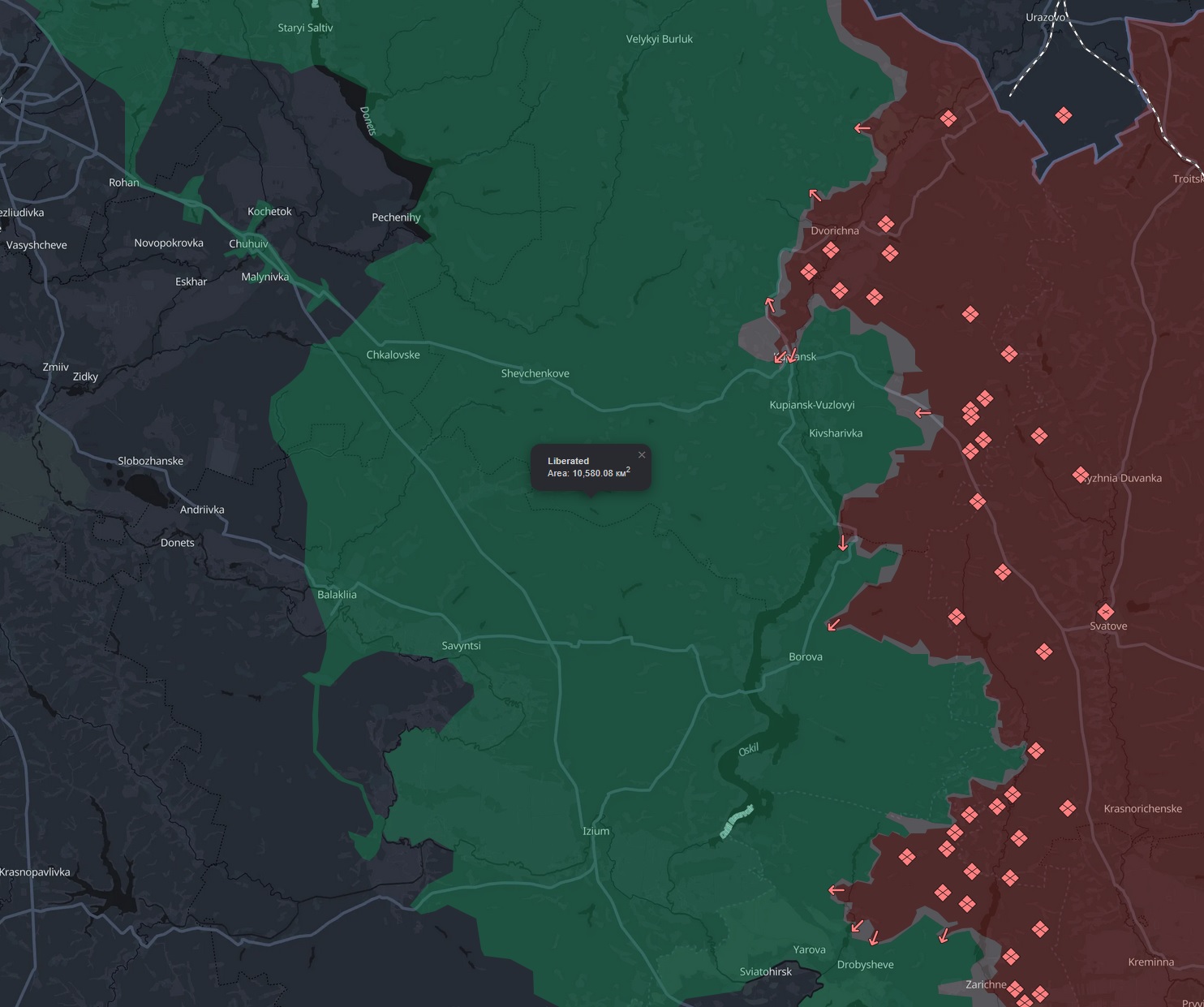
Task: Select the Chuhuiv city label
Action: pyautogui.click(x=248, y=243)
